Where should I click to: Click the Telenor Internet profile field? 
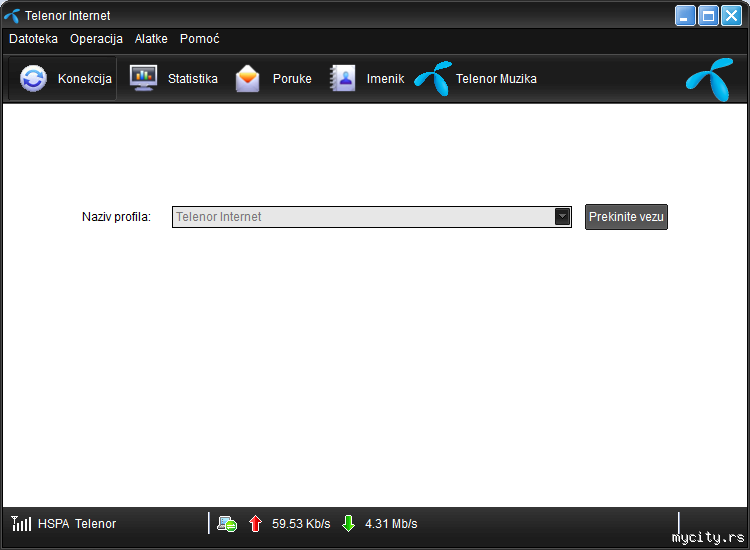[x=372, y=217]
